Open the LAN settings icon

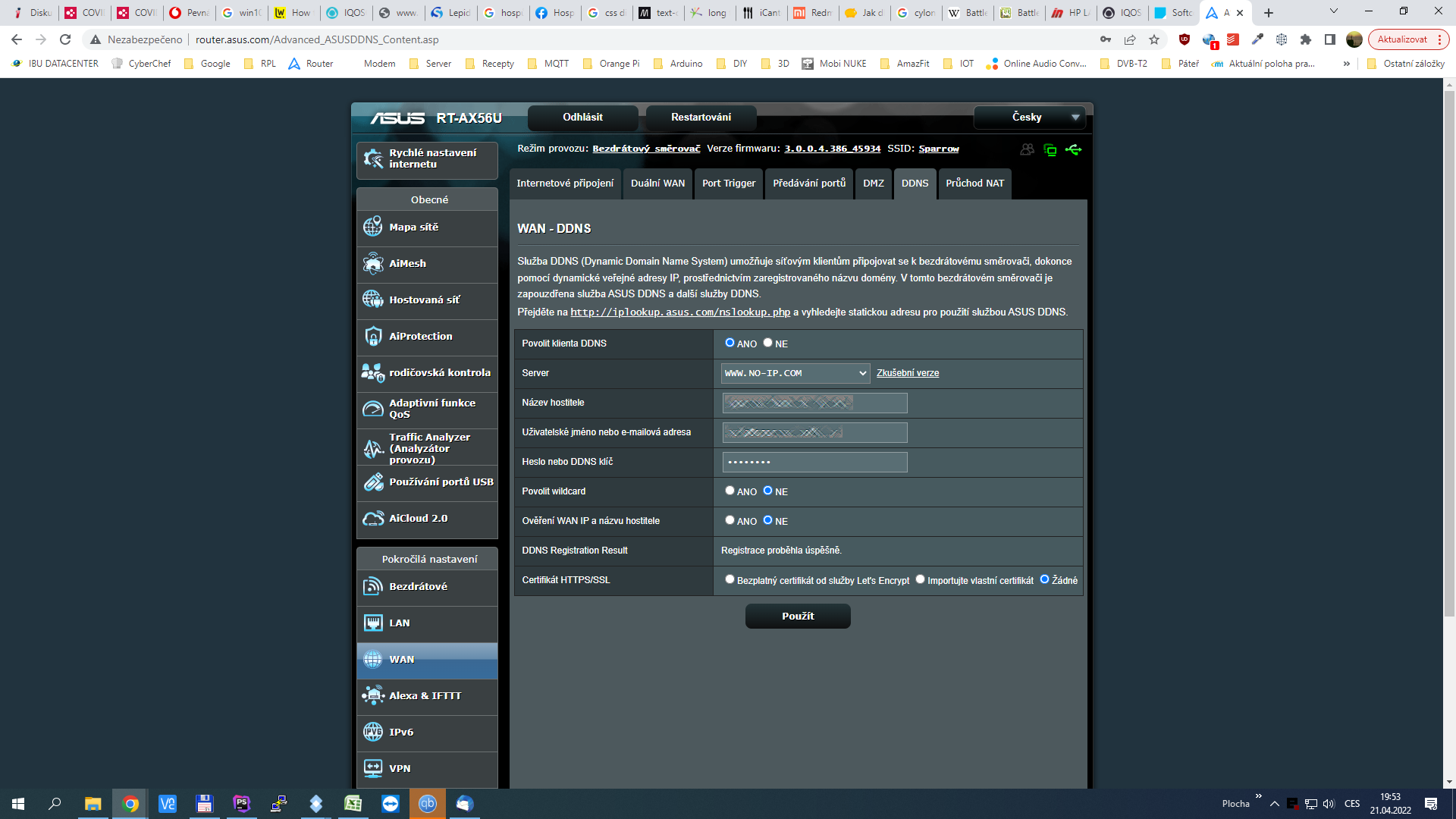(372, 623)
